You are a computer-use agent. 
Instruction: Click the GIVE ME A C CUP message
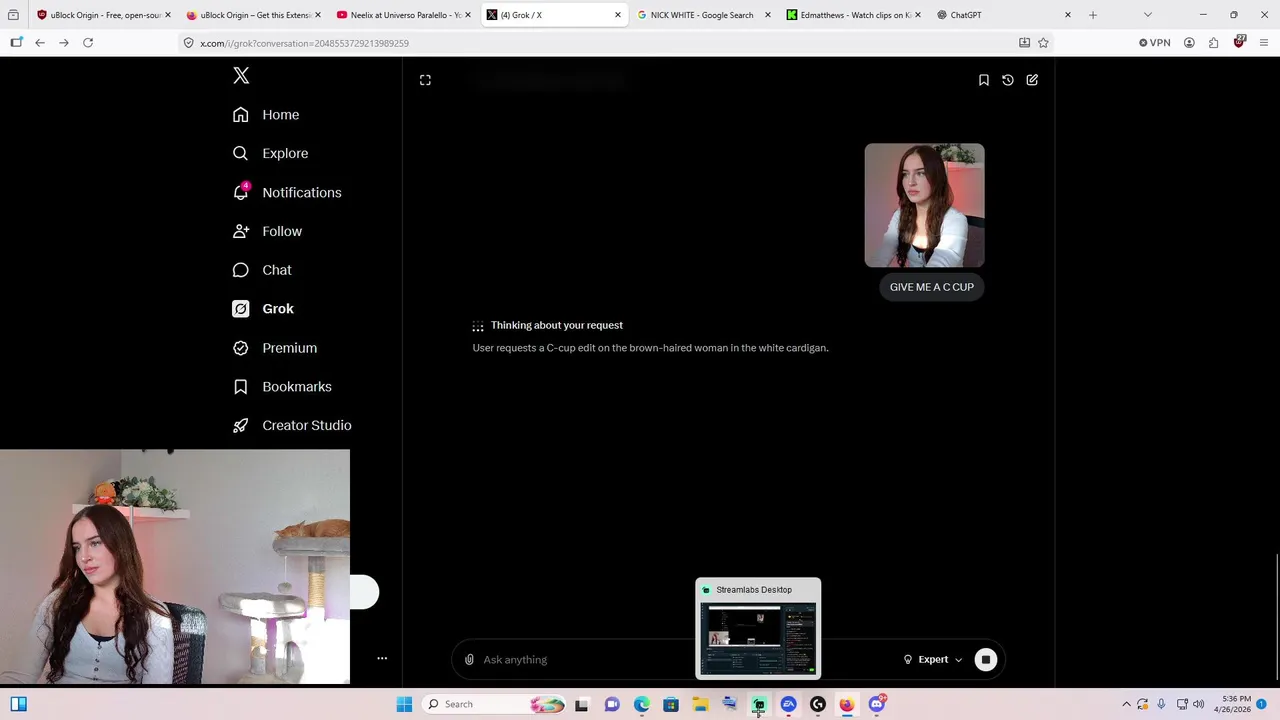pyautogui.click(x=931, y=287)
